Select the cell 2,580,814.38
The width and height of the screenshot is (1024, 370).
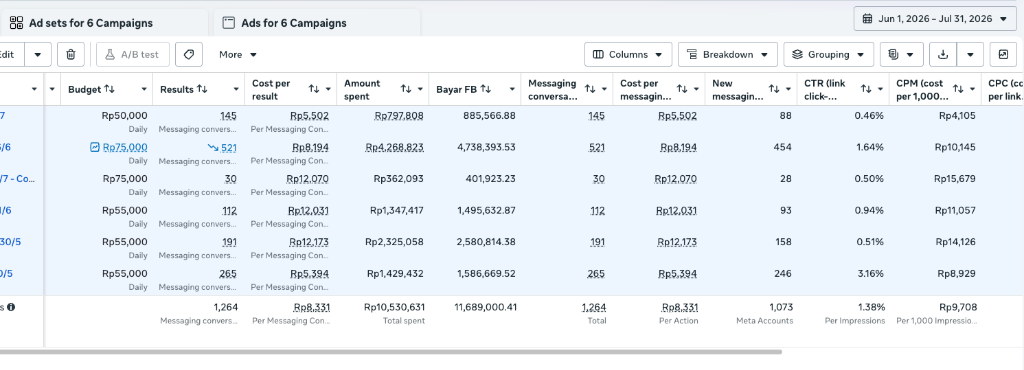coord(486,241)
